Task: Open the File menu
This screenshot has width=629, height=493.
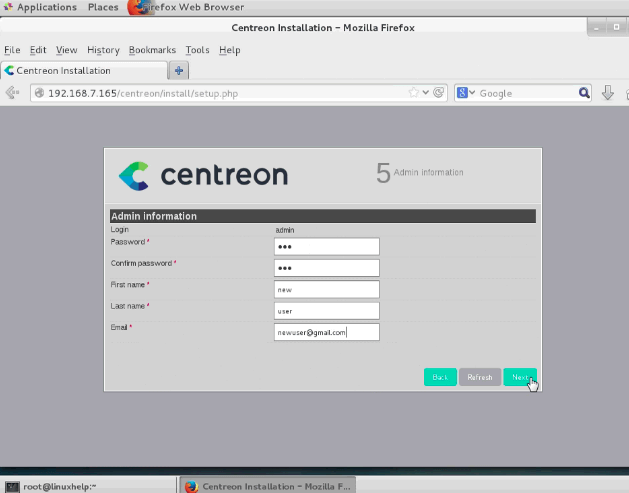Action: (x=12, y=50)
